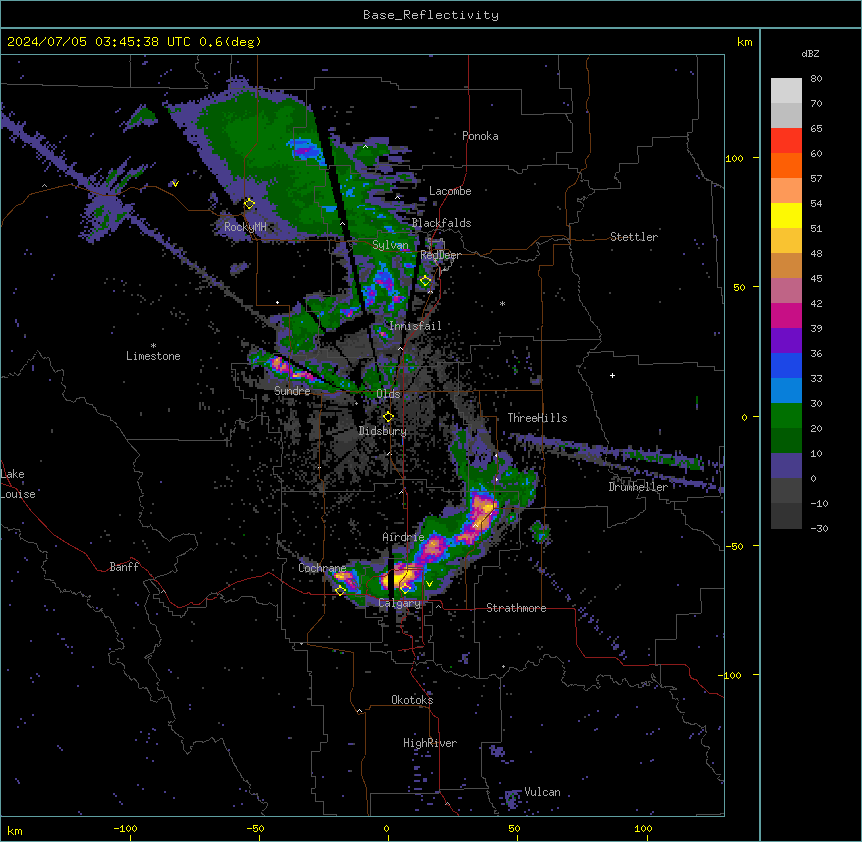862x842 pixels.
Task: Click the Sundre town label
Action: 292,391
